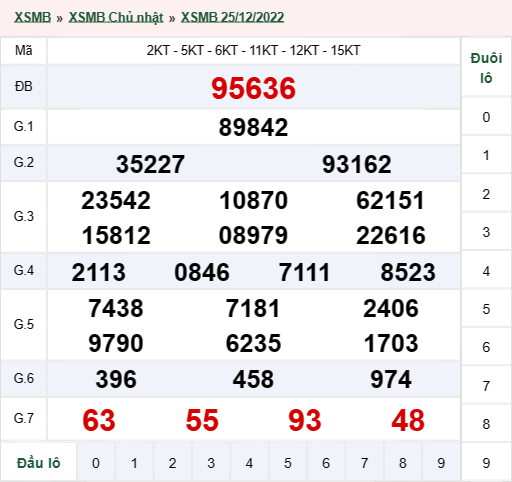The width and height of the screenshot is (512, 482).
Task: Click the special prize number 95636
Action: 253,88
